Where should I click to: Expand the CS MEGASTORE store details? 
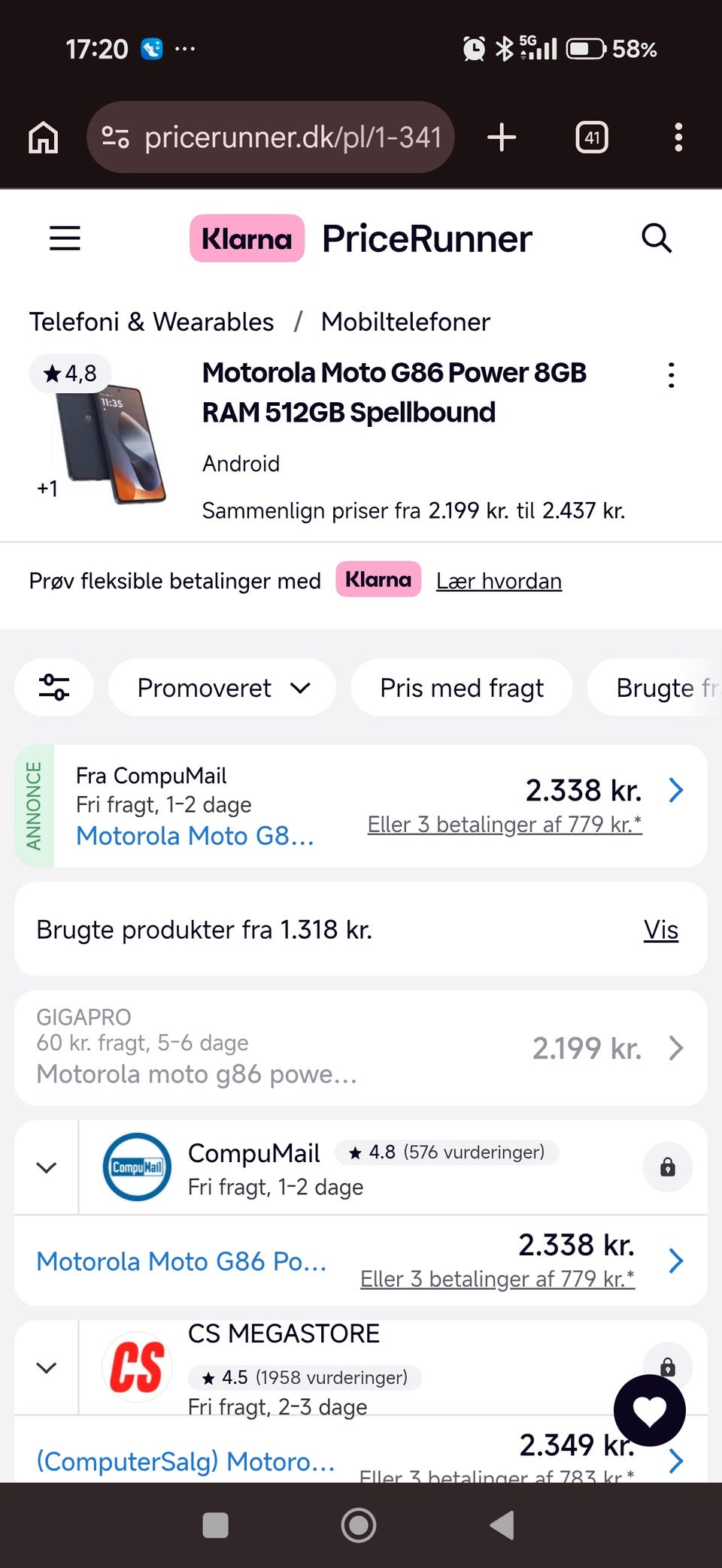(47, 1367)
